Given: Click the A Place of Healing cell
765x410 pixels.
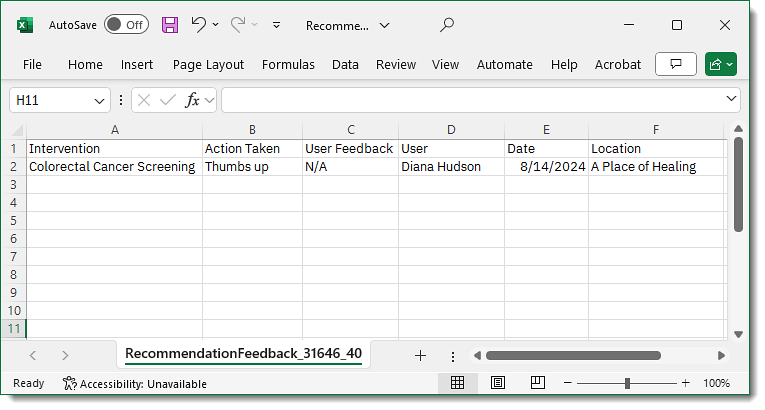Looking at the screenshot, I should (656, 167).
